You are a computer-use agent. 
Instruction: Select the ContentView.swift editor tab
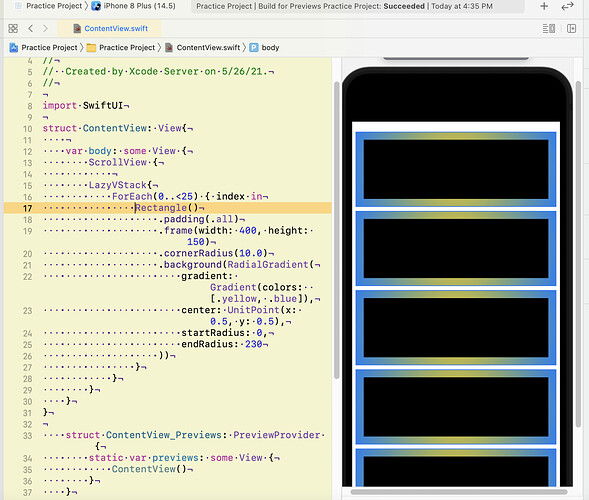point(110,29)
